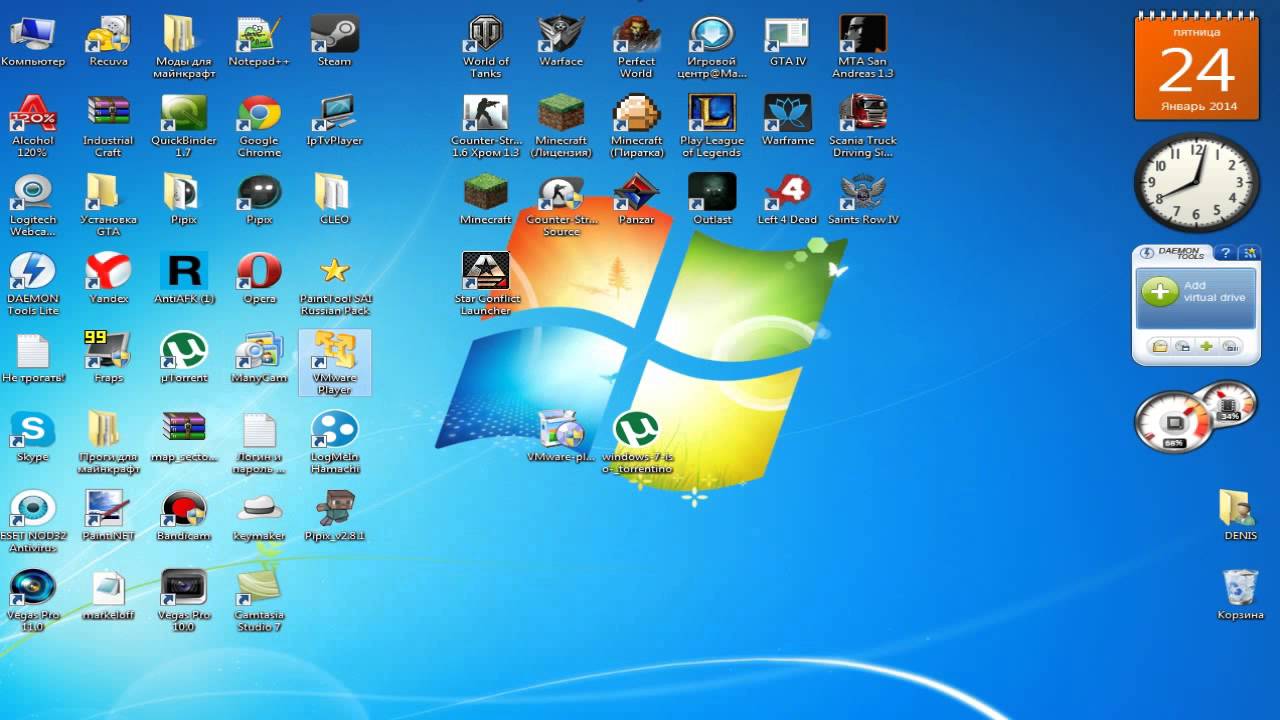
Task: Open the DAEMON Tools gadget help button
Action: pos(1225,254)
